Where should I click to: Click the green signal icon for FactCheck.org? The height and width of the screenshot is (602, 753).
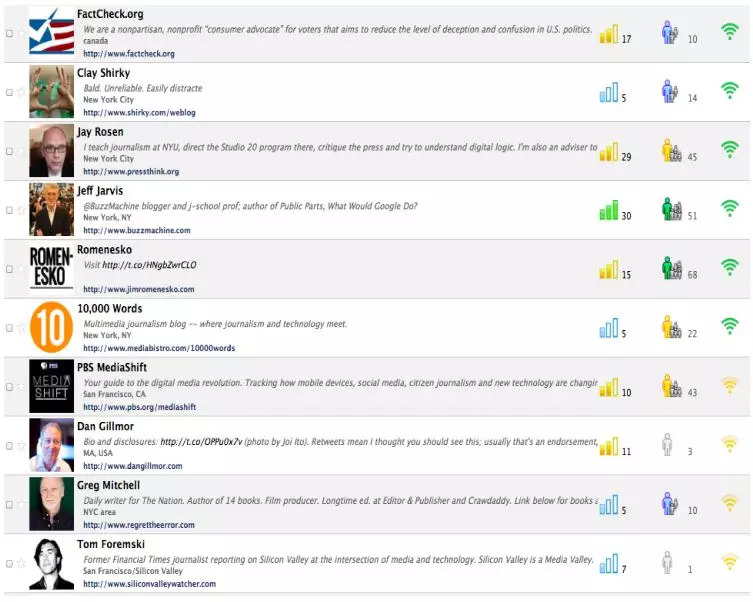(730, 32)
